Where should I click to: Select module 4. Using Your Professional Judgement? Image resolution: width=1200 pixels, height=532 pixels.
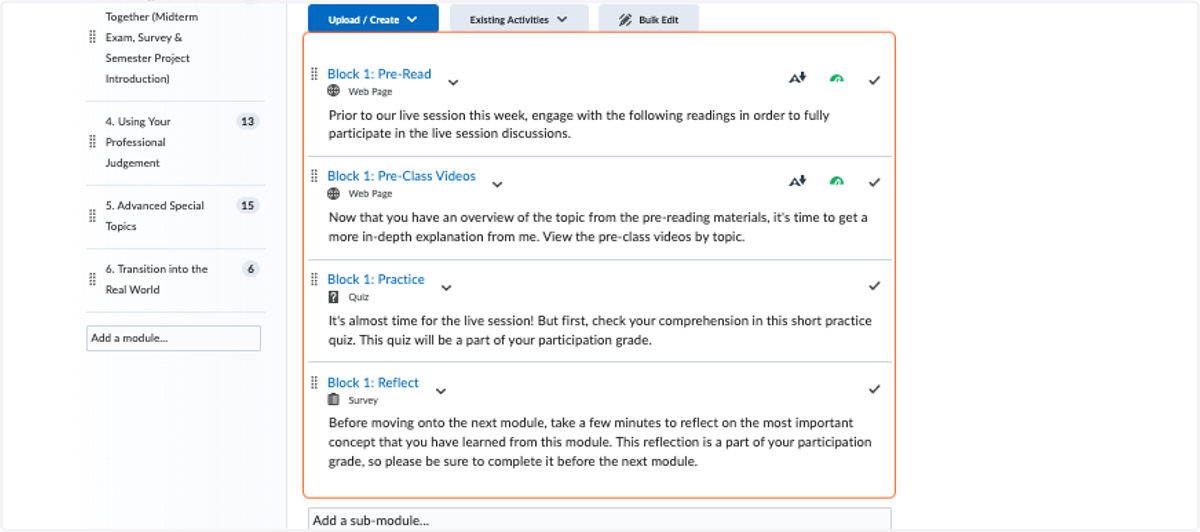[x=138, y=142]
